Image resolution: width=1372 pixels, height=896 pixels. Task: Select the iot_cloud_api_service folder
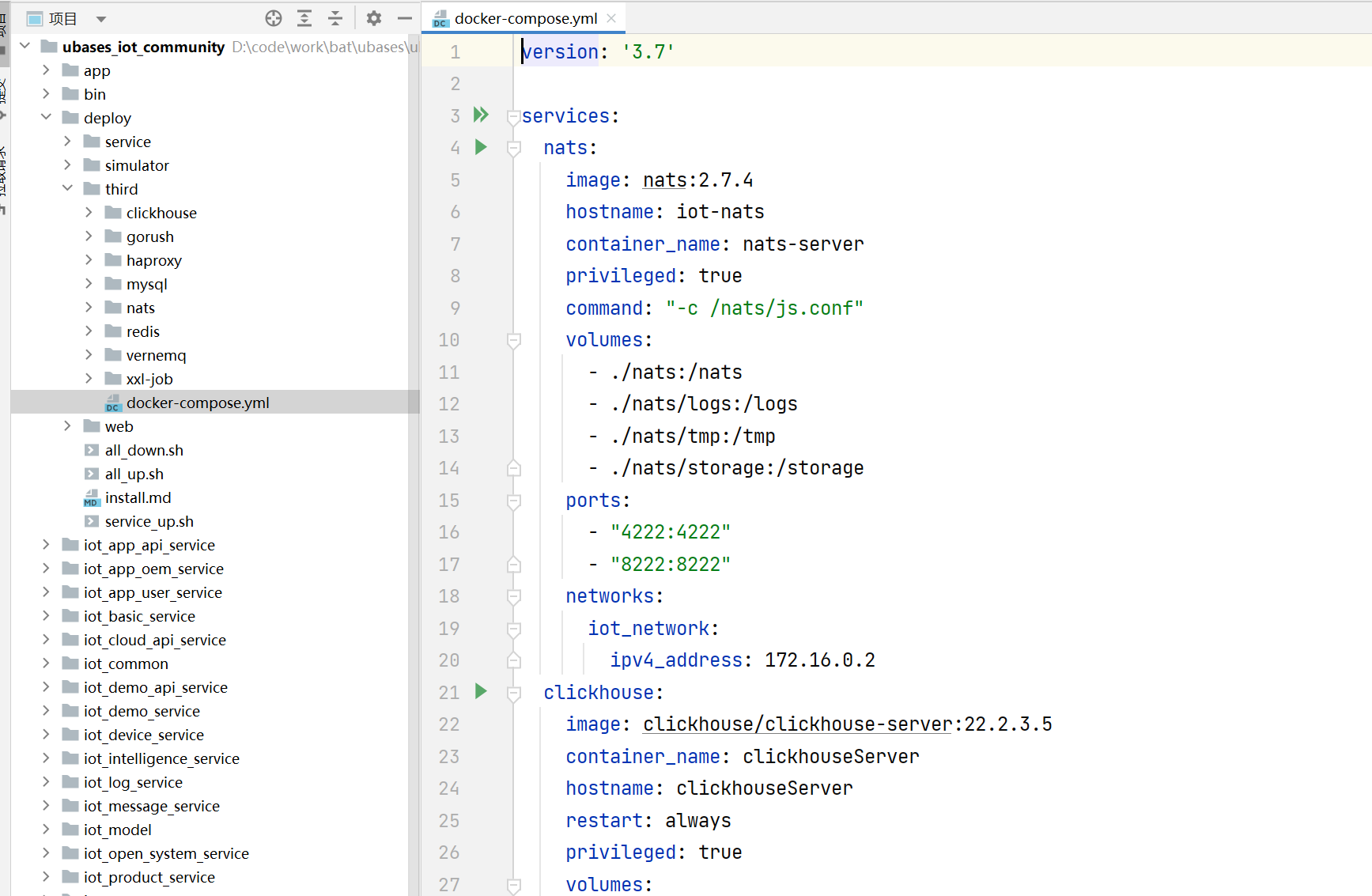(154, 640)
